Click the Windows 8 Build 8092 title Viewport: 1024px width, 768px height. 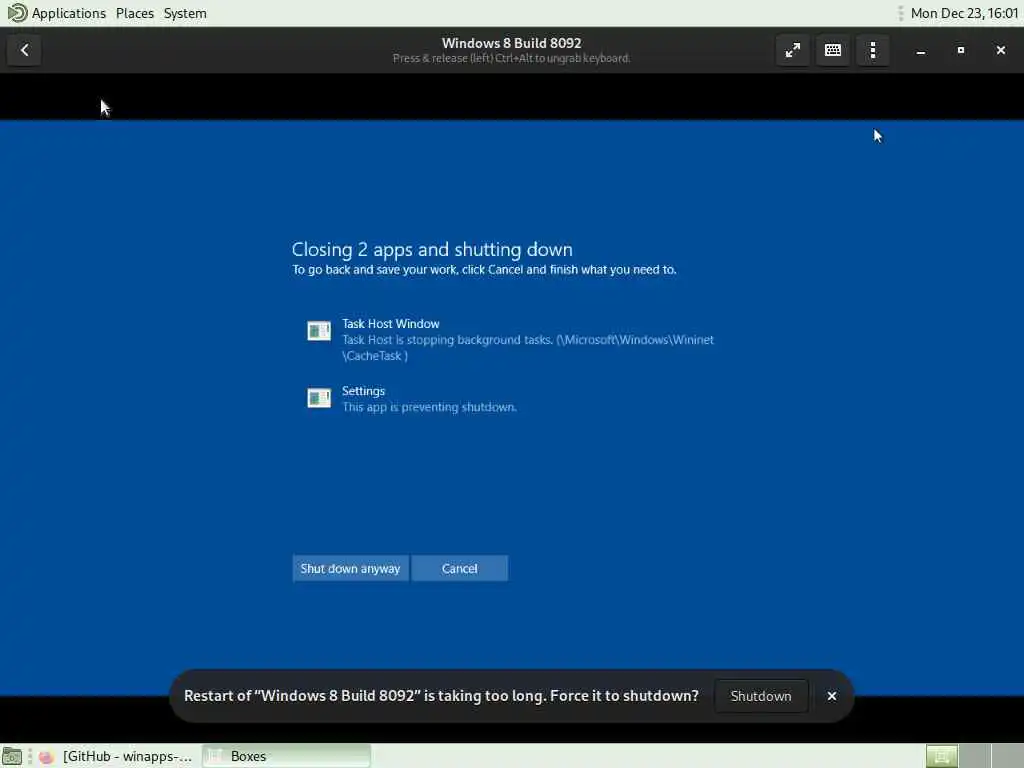[x=511, y=43]
